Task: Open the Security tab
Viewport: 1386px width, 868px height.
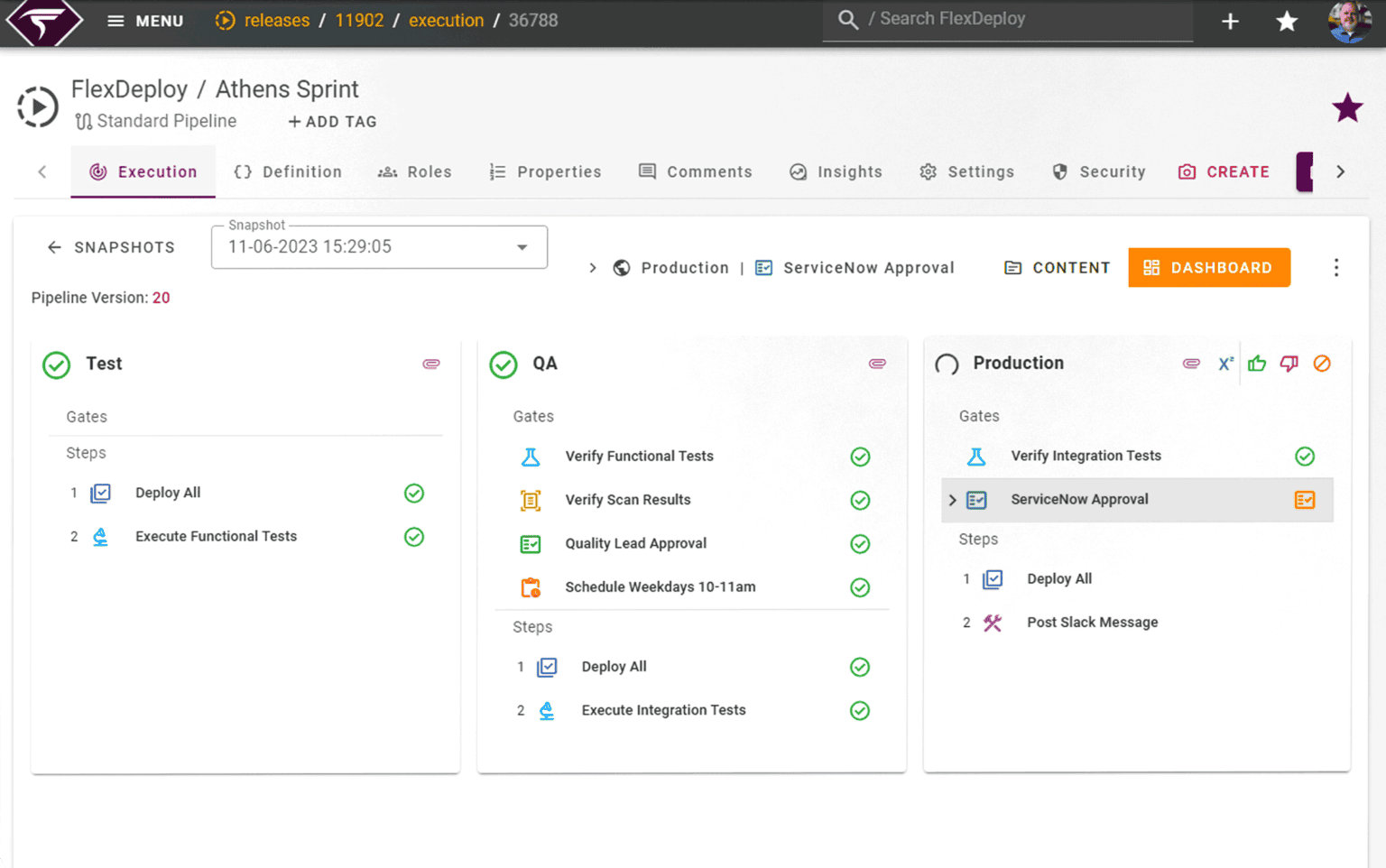Action: point(1098,171)
